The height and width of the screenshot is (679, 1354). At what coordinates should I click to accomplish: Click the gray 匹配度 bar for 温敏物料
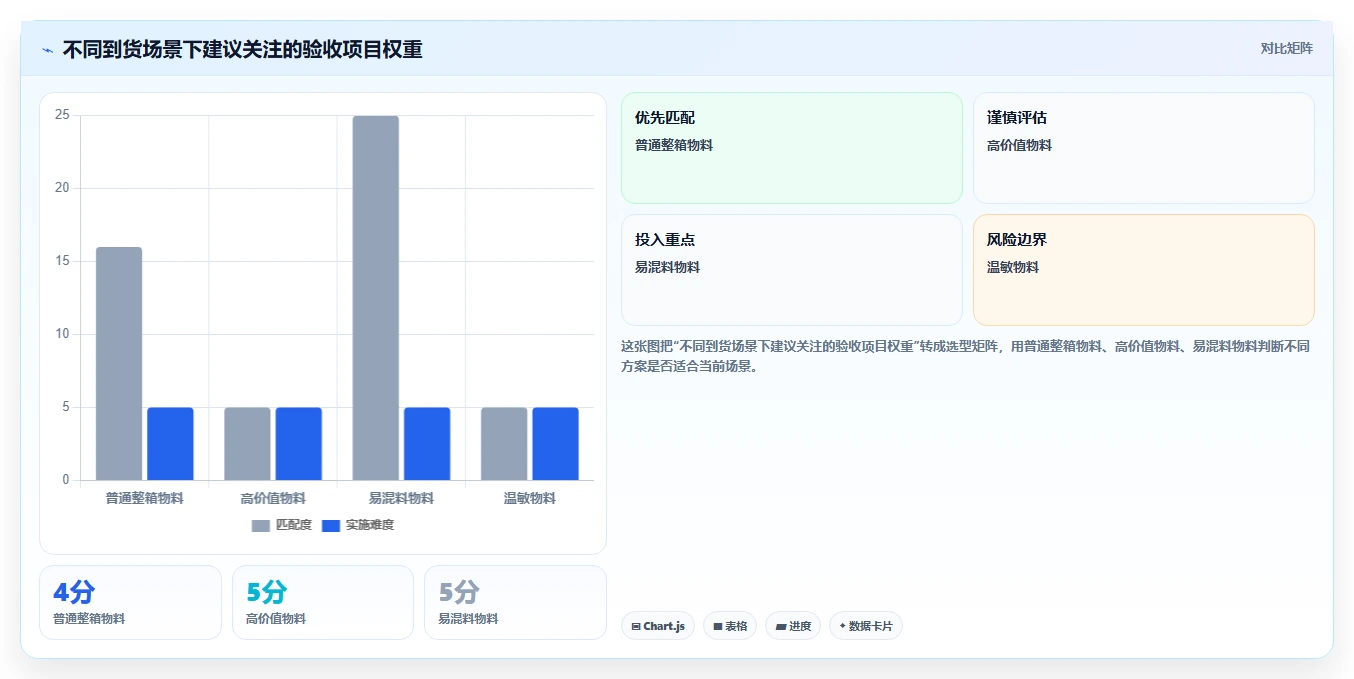[504, 444]
